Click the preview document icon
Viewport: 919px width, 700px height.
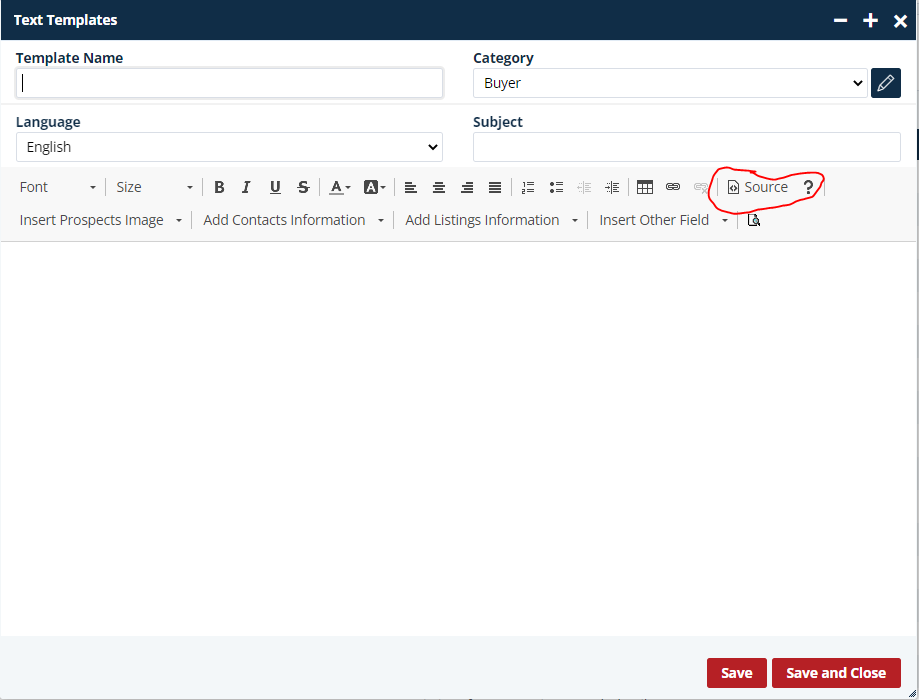(x=754, y=220)
